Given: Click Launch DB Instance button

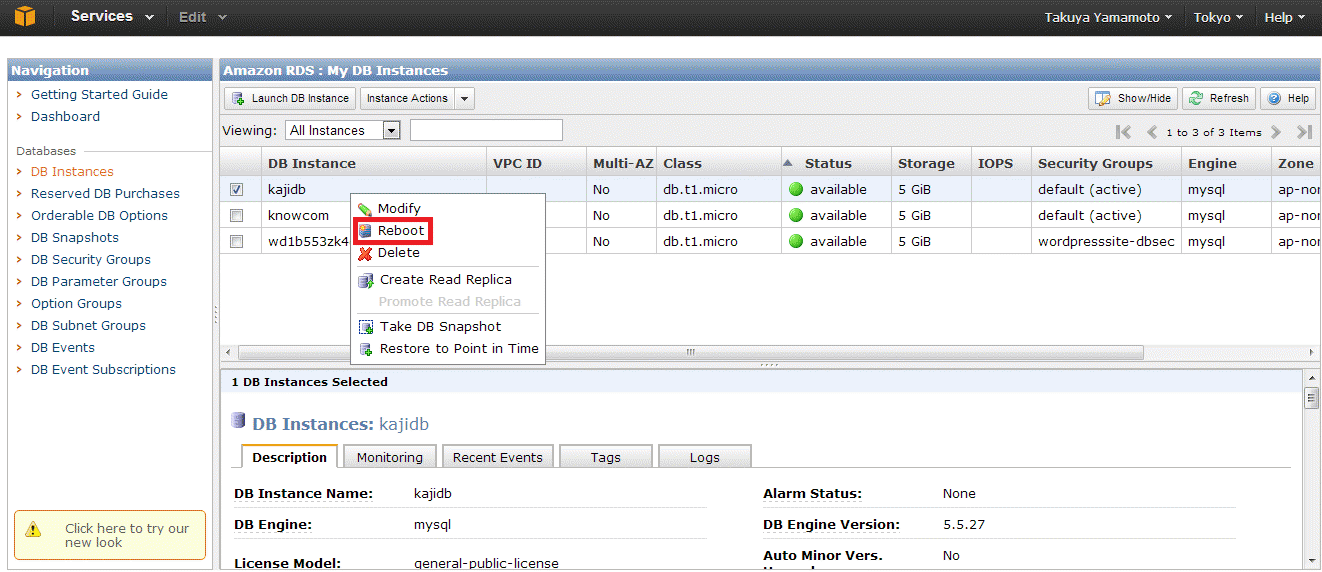Looking at the screenshot, I should coord(290,98).
